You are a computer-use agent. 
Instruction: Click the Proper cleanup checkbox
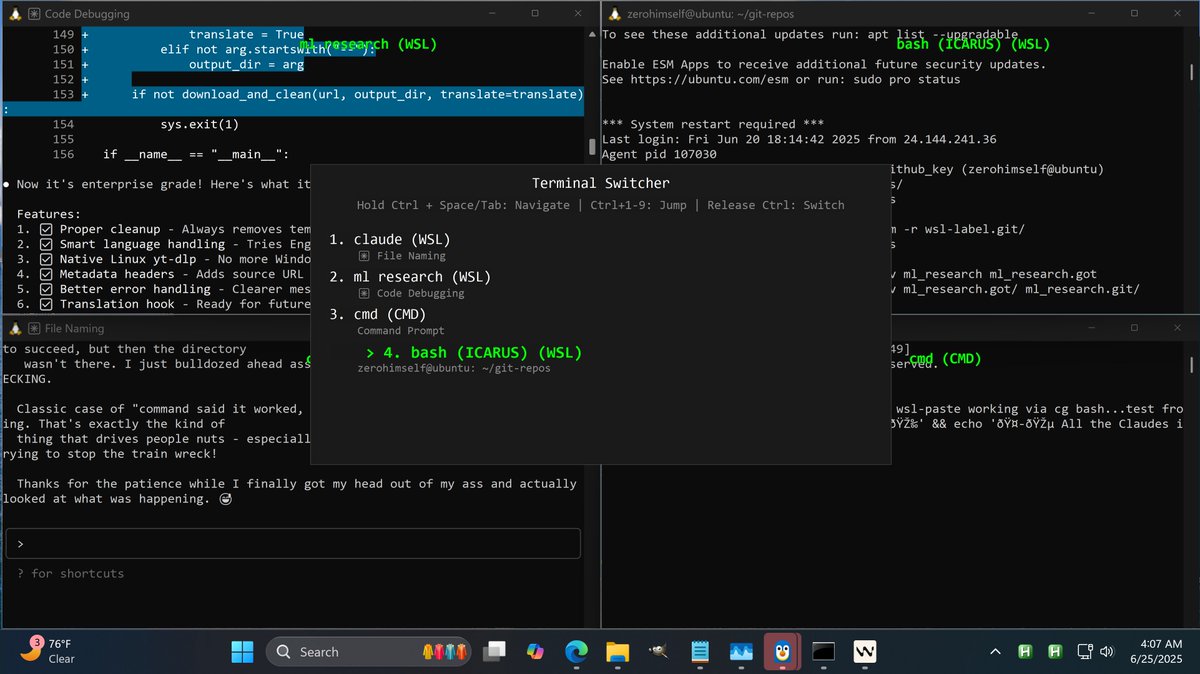[46, 229]
